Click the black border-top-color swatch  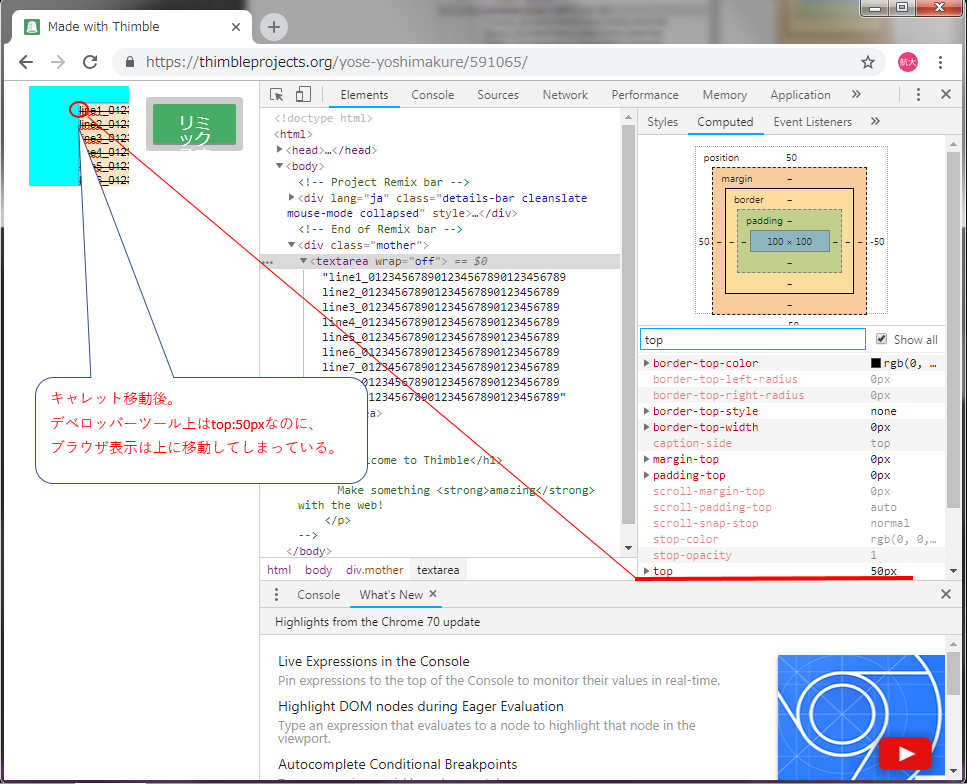(x=876, y=364)
